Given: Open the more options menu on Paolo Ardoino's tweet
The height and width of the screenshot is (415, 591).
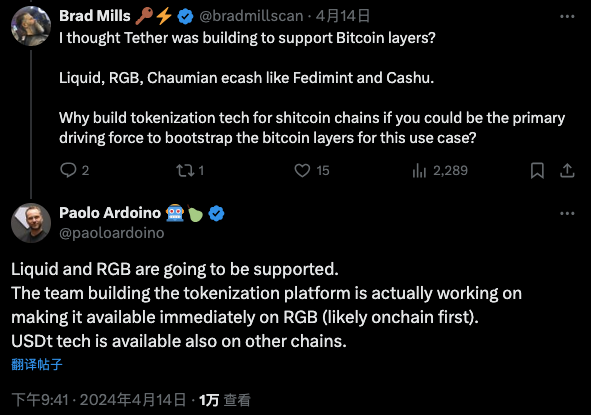Looking at the screenshot, I should [x=567, y=213].
